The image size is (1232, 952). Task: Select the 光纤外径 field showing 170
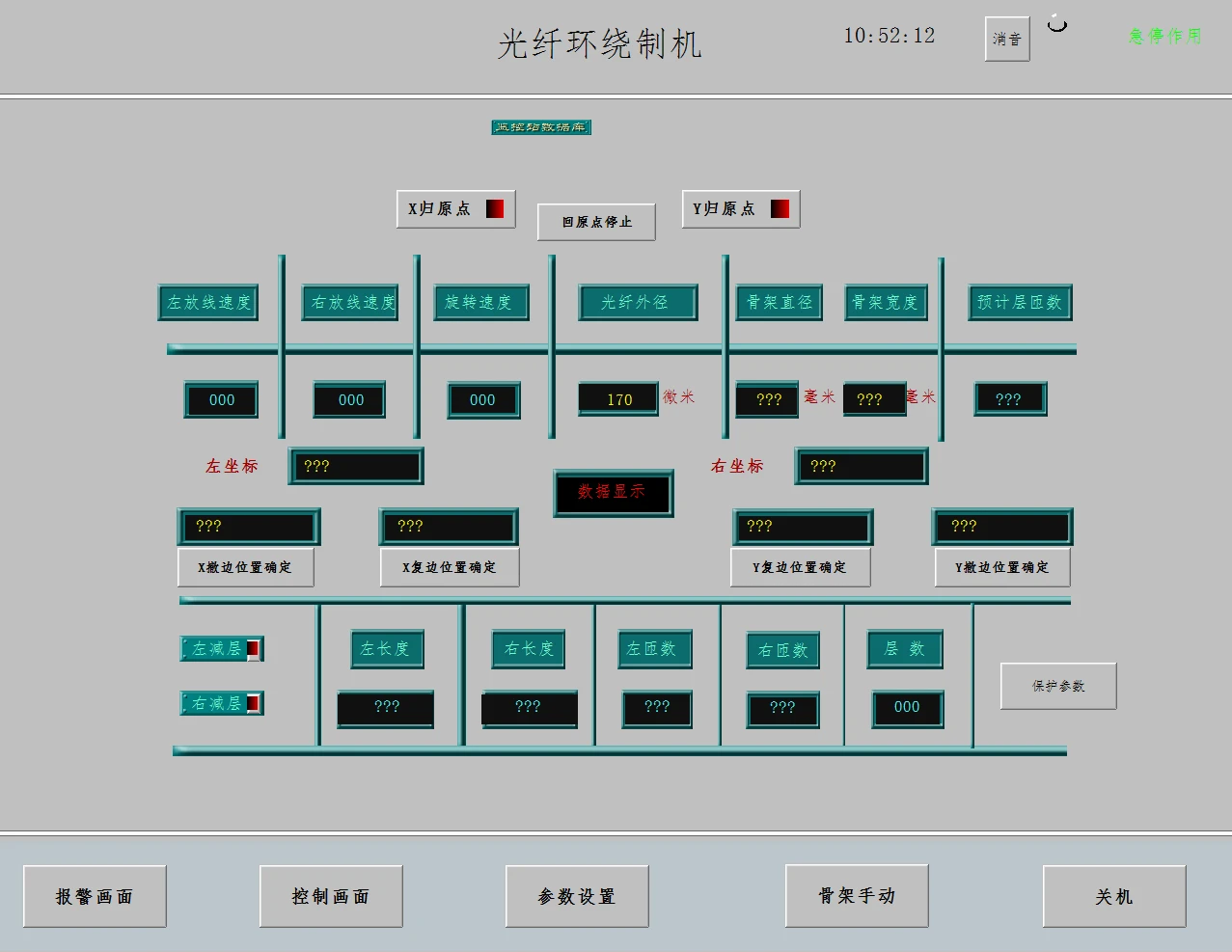coord(619,399)
